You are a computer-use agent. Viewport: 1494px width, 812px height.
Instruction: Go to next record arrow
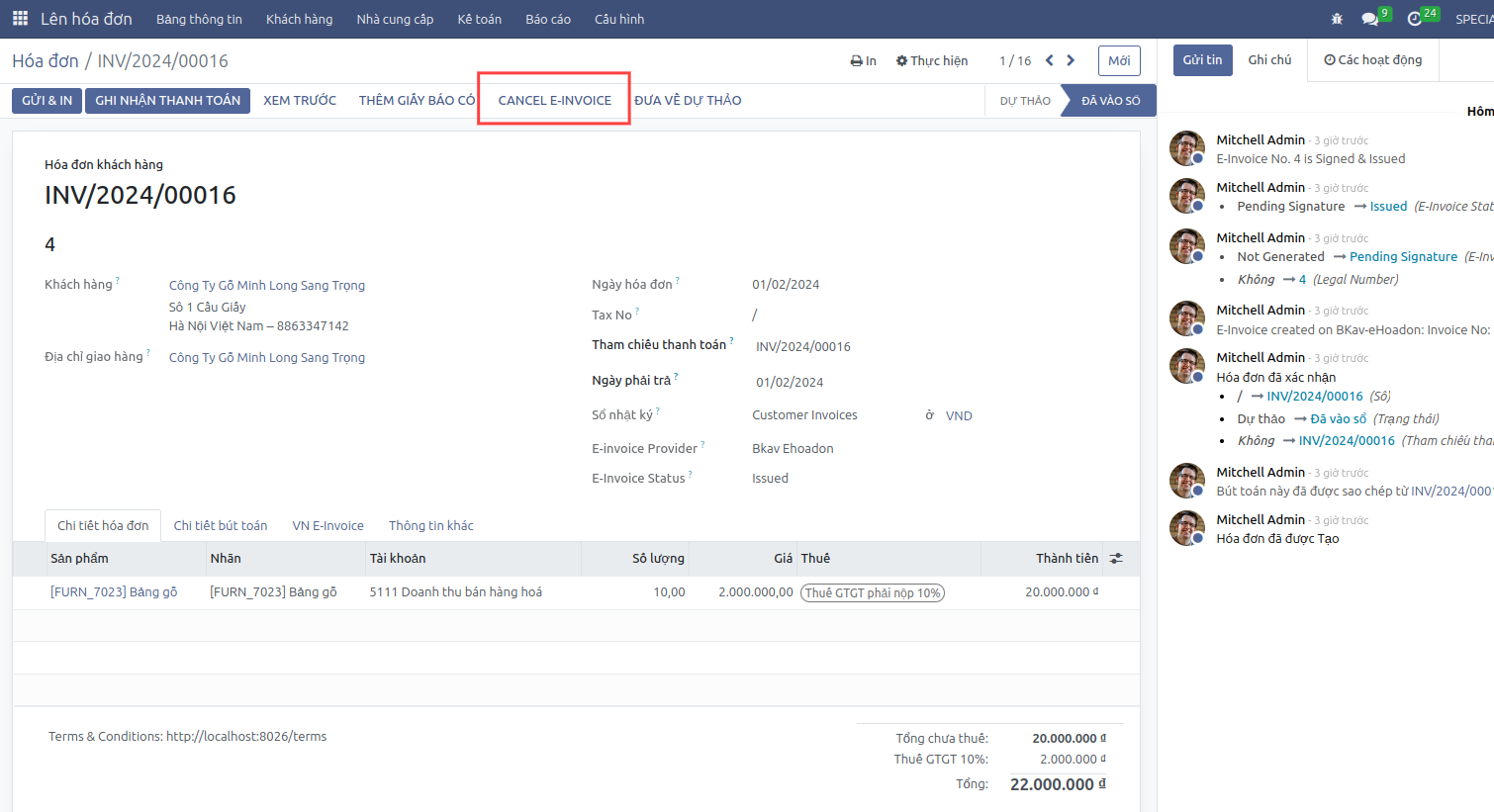tap(1071, 60)
